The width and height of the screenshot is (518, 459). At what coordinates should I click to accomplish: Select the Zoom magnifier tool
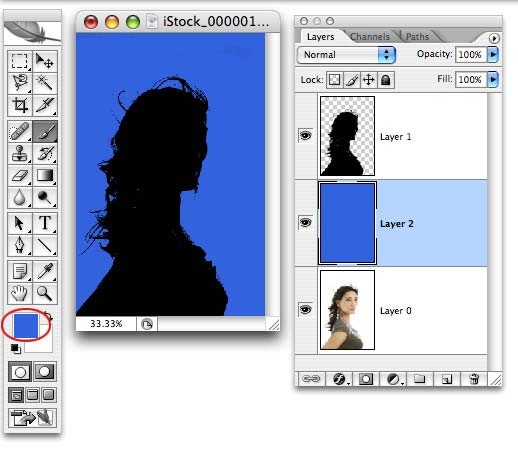click(x=45, y=293)
